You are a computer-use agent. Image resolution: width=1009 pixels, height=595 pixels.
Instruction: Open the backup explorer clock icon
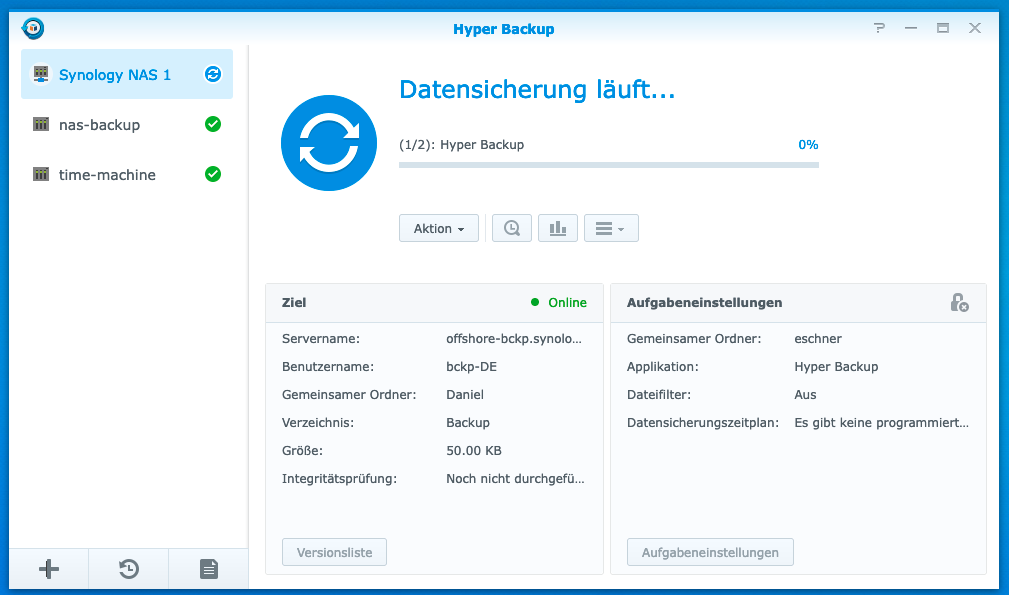click(x=512, y=228)
